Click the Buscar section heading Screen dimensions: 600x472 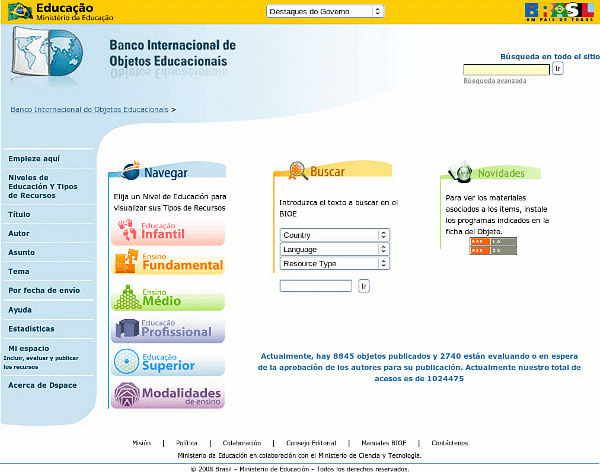328,171
